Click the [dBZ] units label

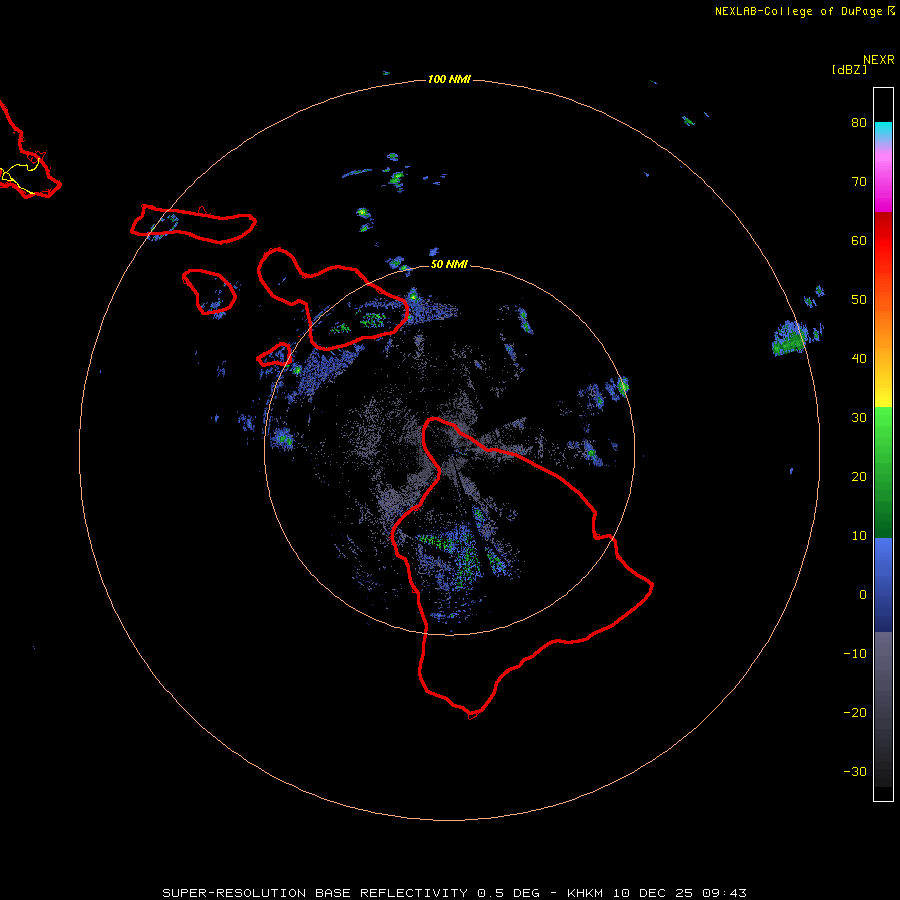tap(849, 70)
